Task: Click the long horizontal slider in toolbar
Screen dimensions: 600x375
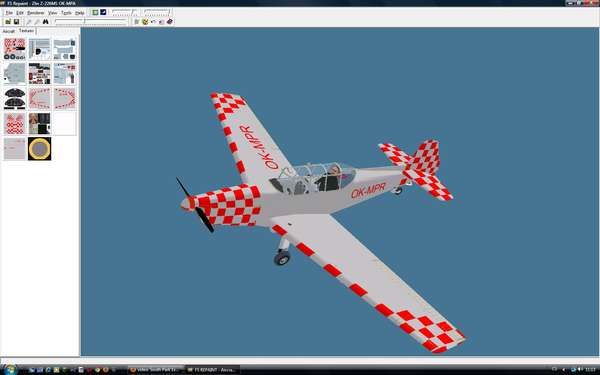Action: (x=91, y=22)
